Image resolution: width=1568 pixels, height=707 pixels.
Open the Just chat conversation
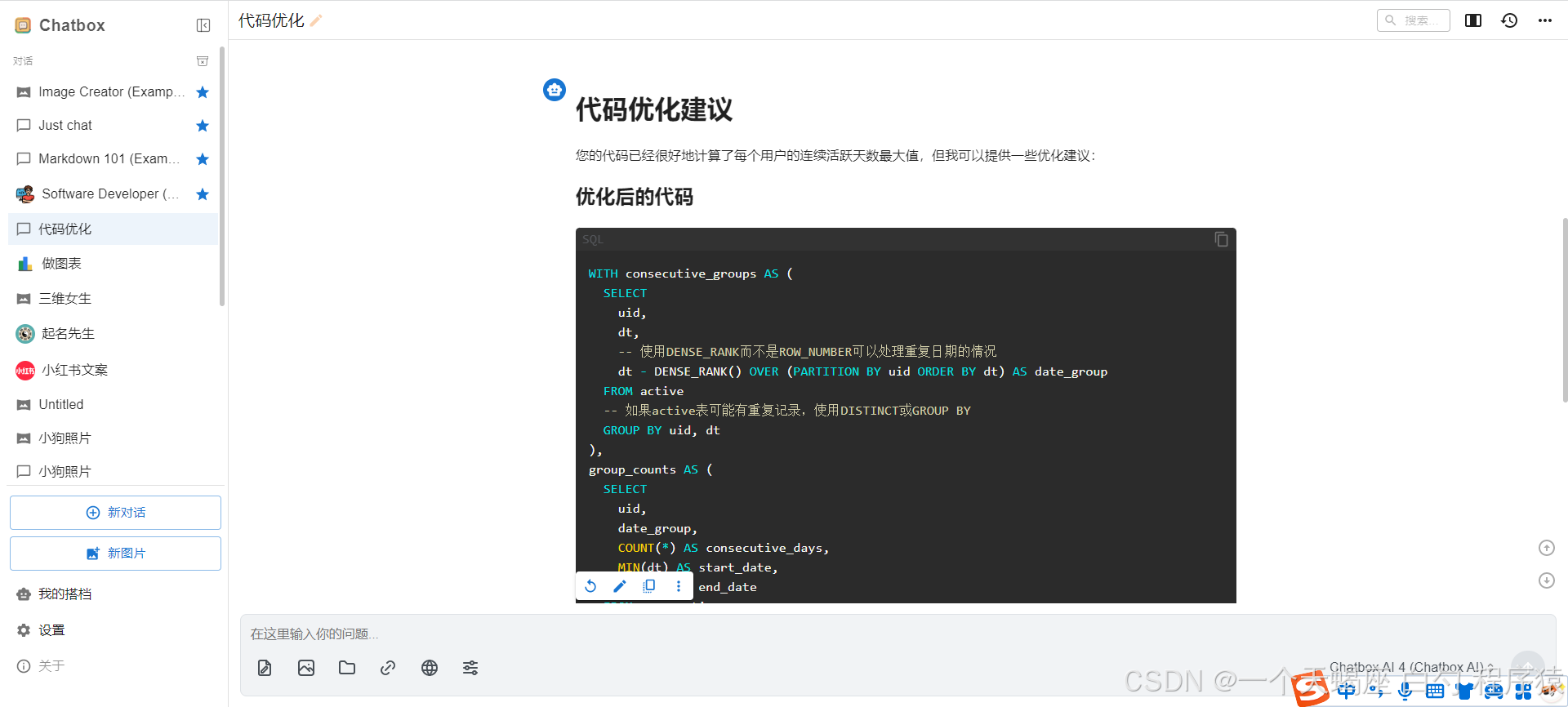click(x=113, y=126)
